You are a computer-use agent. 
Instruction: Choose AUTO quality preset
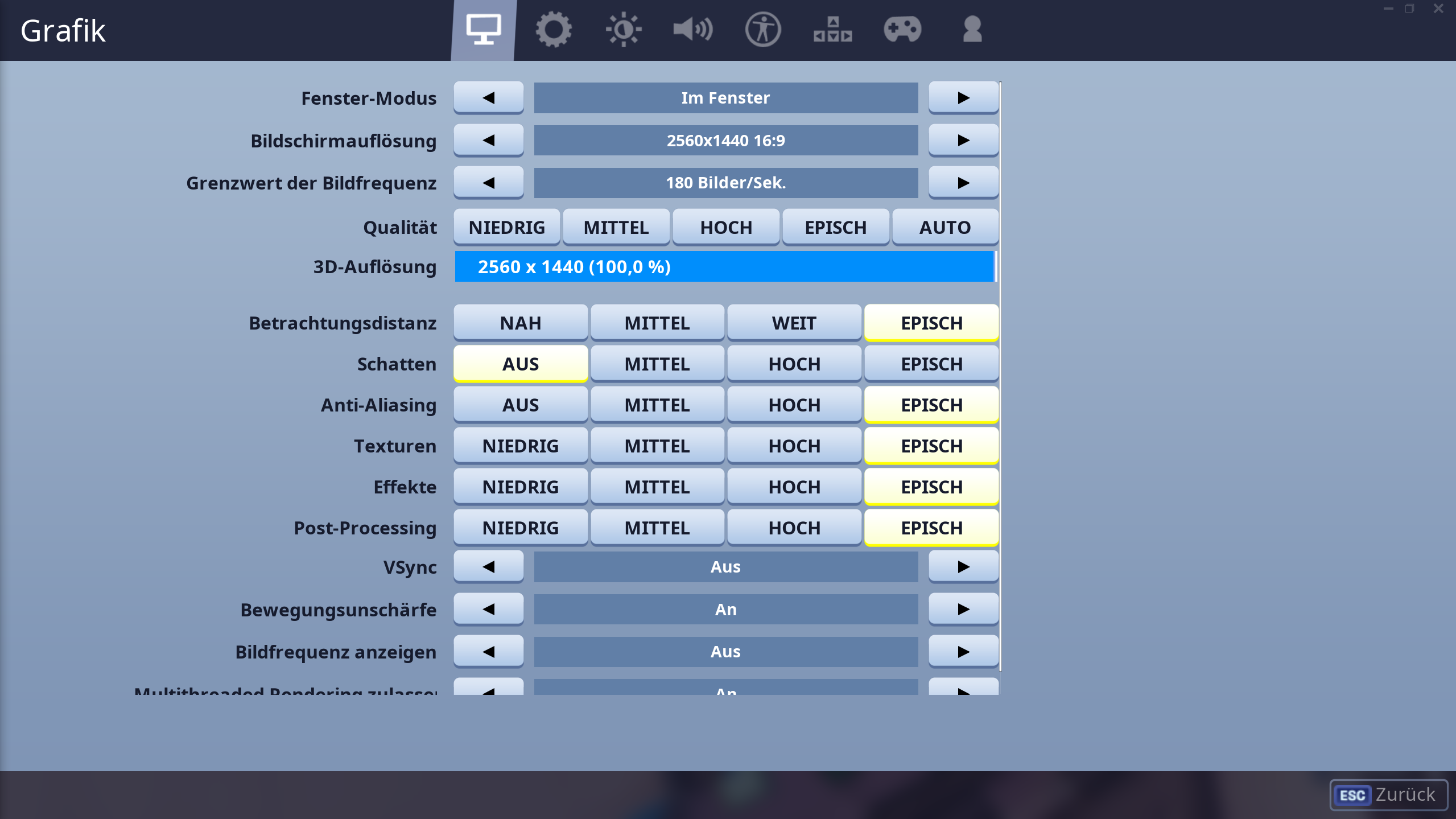pos(945,228)
